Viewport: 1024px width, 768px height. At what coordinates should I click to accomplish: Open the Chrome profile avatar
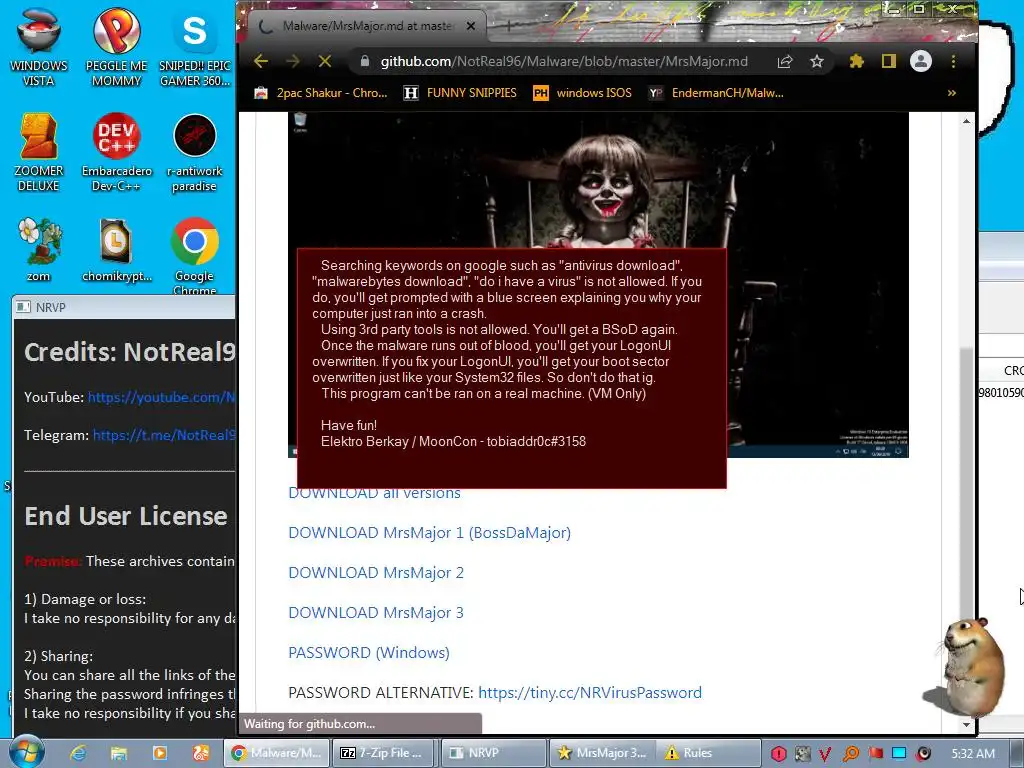(x=921, y=61)
